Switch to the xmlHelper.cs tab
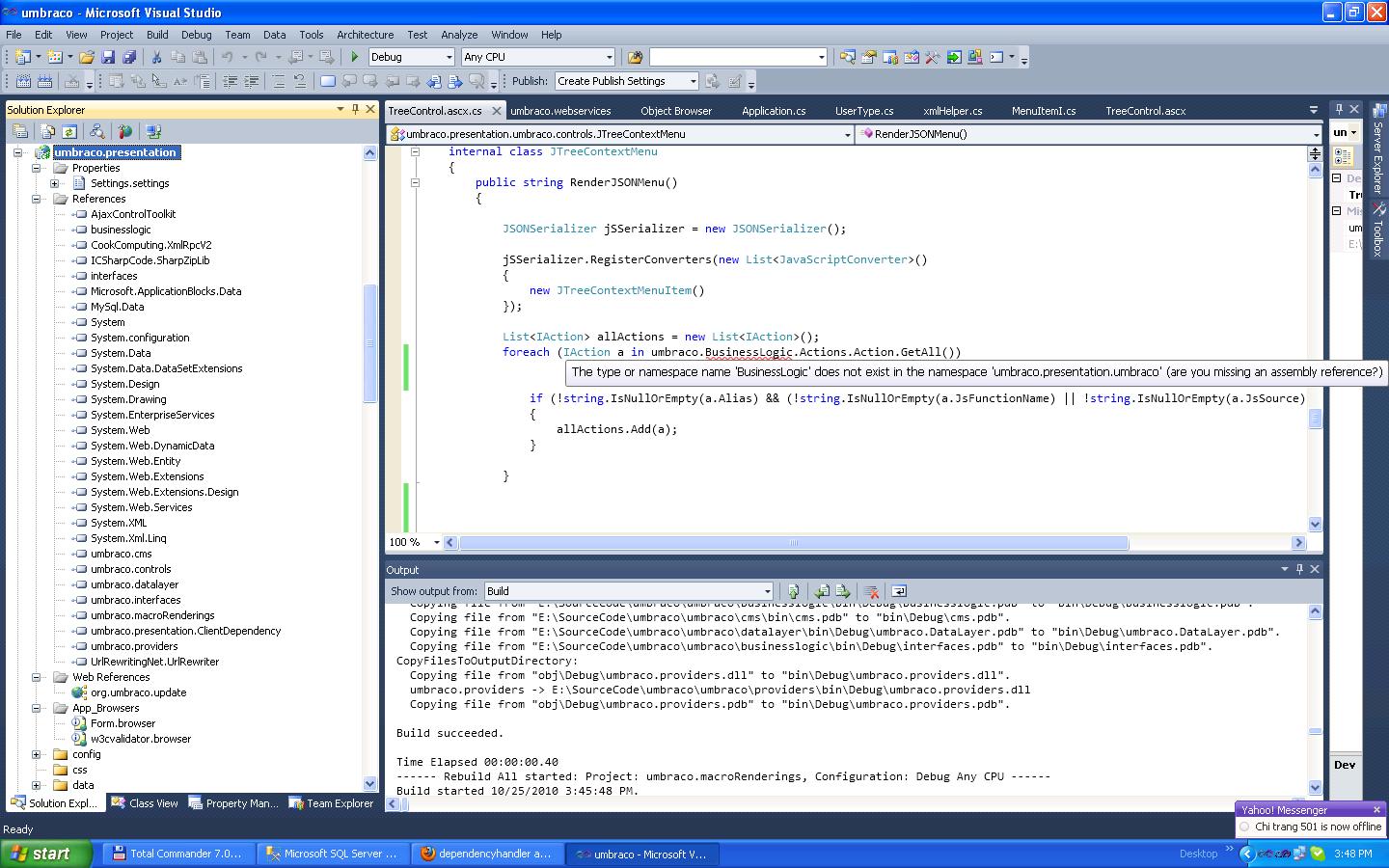 (x=953, y=111)
